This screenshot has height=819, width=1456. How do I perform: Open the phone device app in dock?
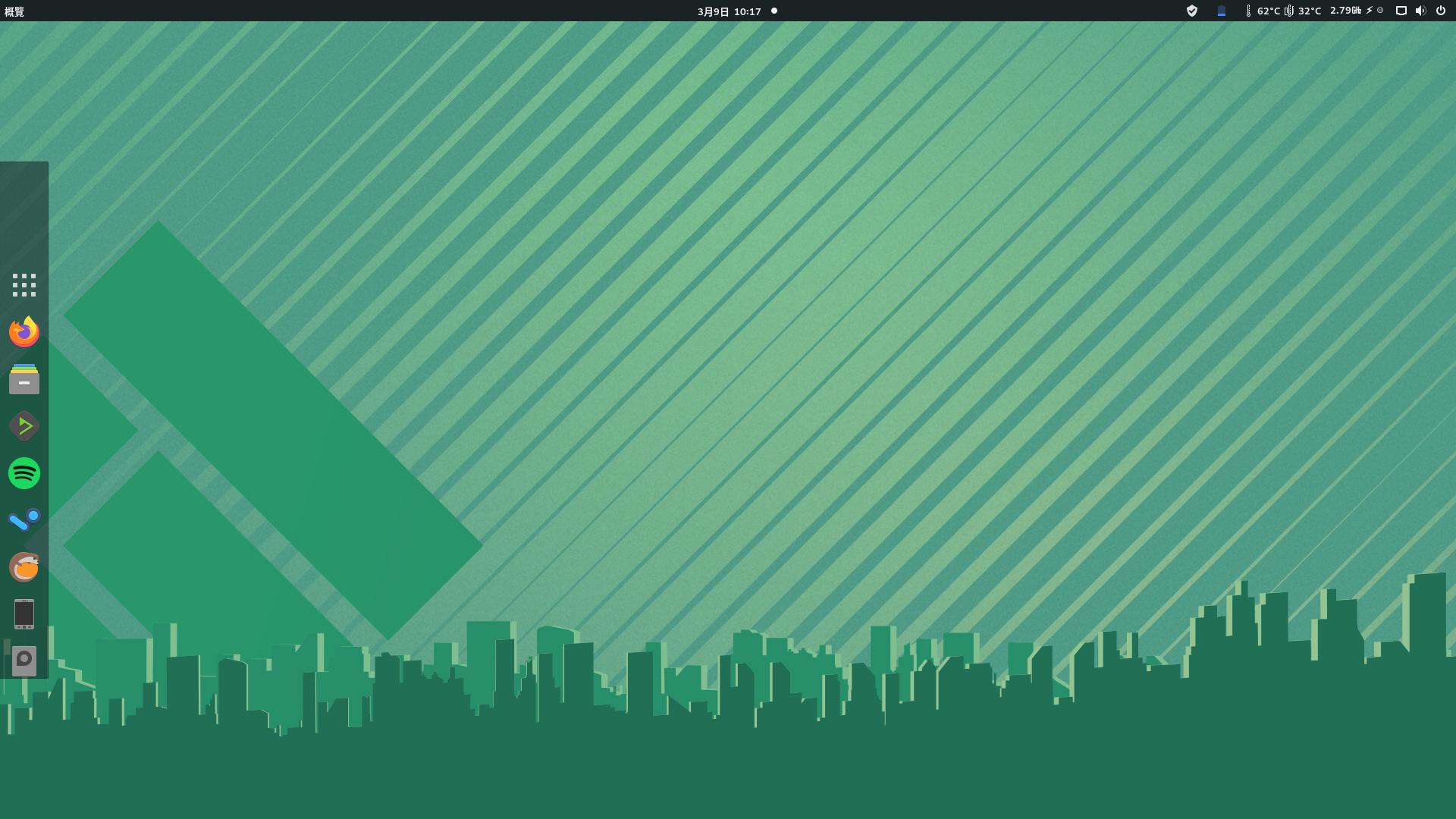24,614
